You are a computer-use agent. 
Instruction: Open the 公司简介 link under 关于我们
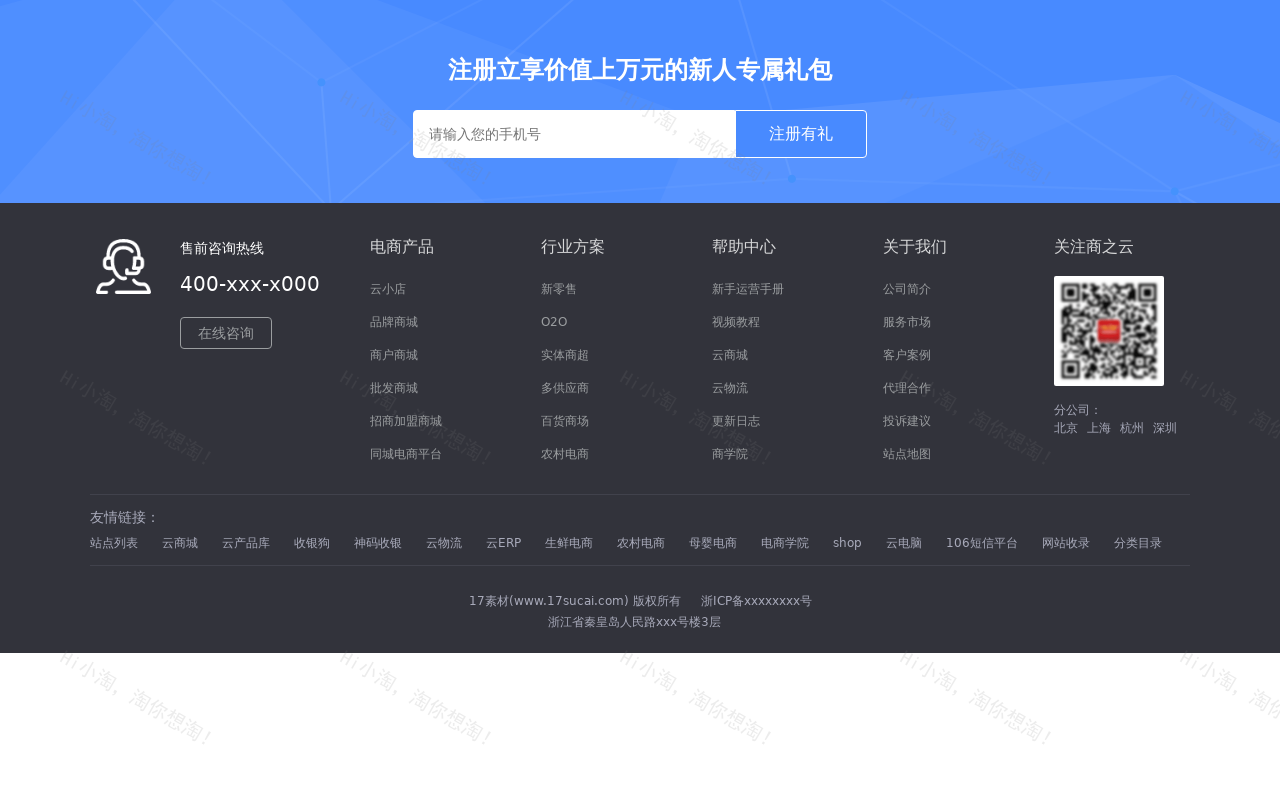click(x=906, y=288)
